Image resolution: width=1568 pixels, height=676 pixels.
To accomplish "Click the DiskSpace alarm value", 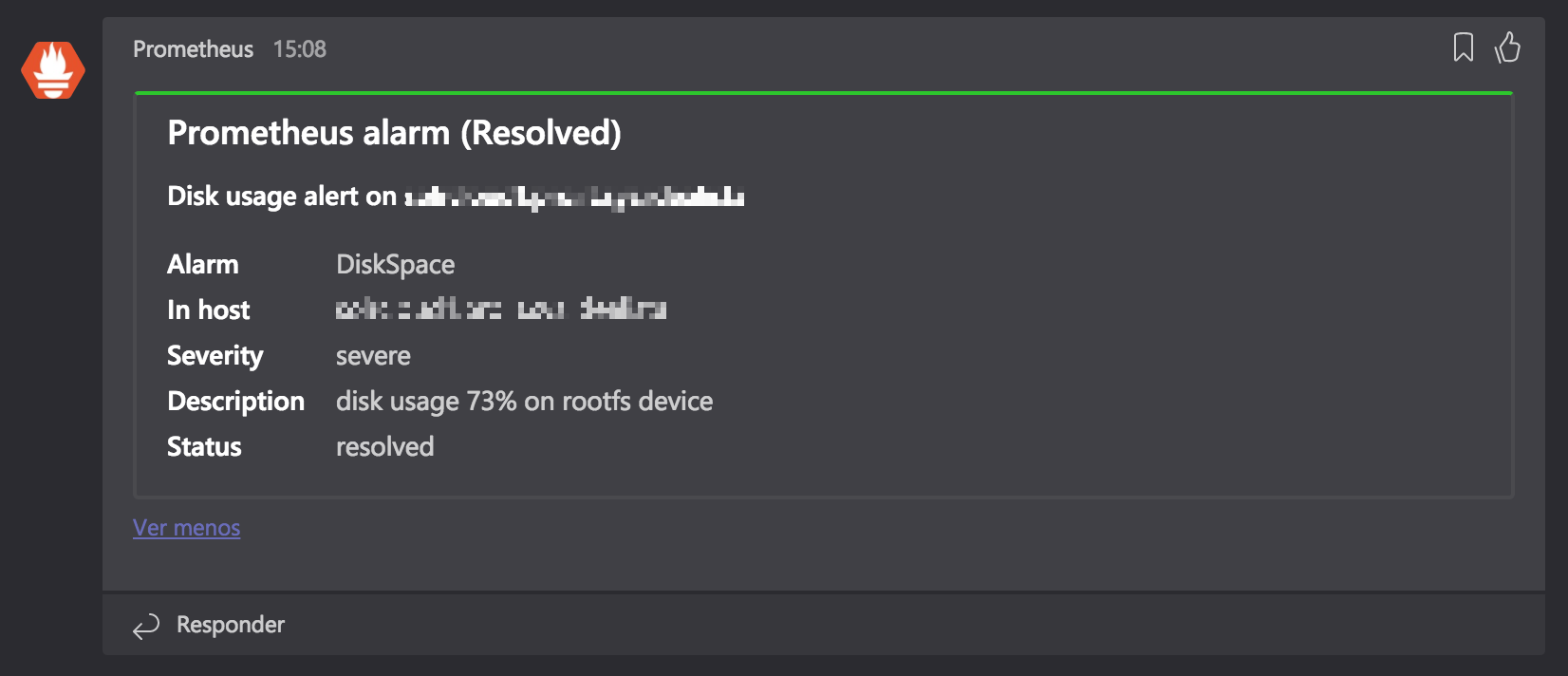I will [395, 265].
